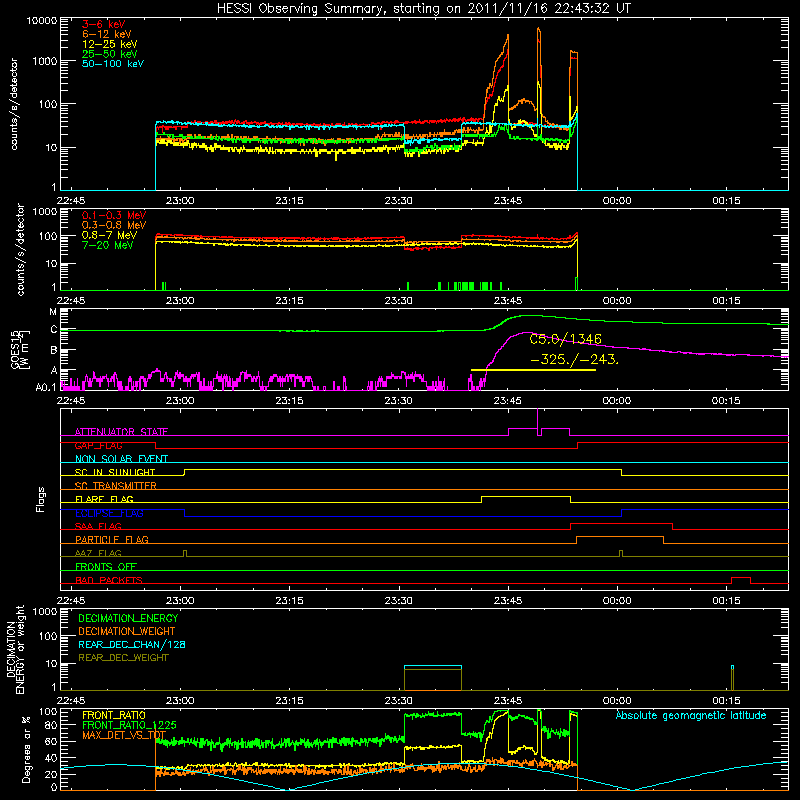This screenshot has height=800, width=800.
Task: Click the FRONTS_OFF flag label
Action: click(106, 566)
